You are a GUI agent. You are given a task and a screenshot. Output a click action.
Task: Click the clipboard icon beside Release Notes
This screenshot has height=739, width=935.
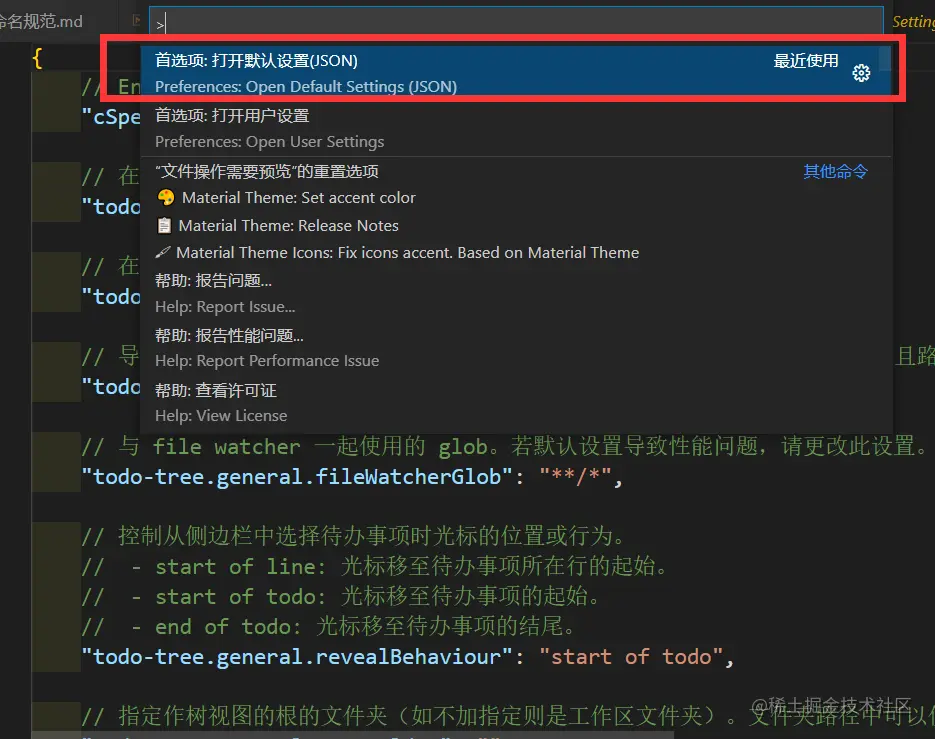coord(164,225)
